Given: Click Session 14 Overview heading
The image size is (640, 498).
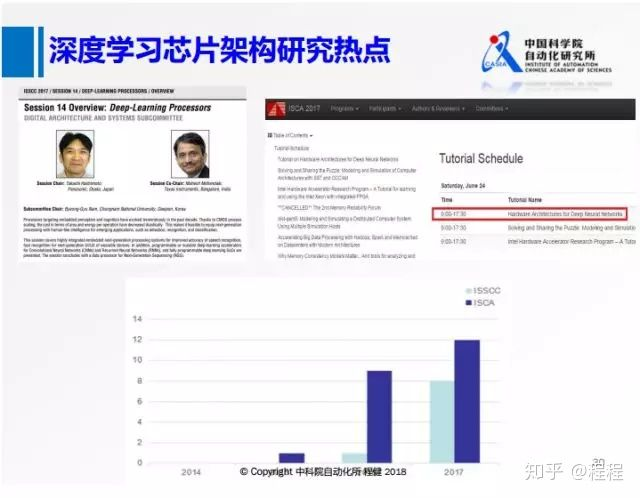Looking at the screenshot, I should pyautogui.click(x=118, y=108).
